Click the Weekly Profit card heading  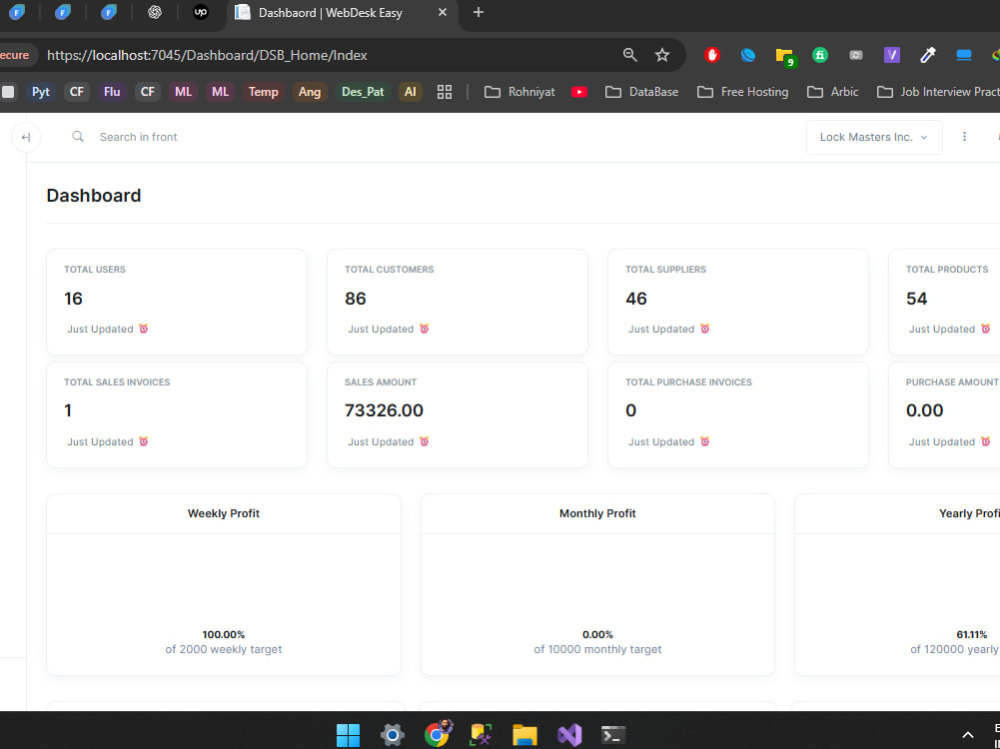point(223,514)
